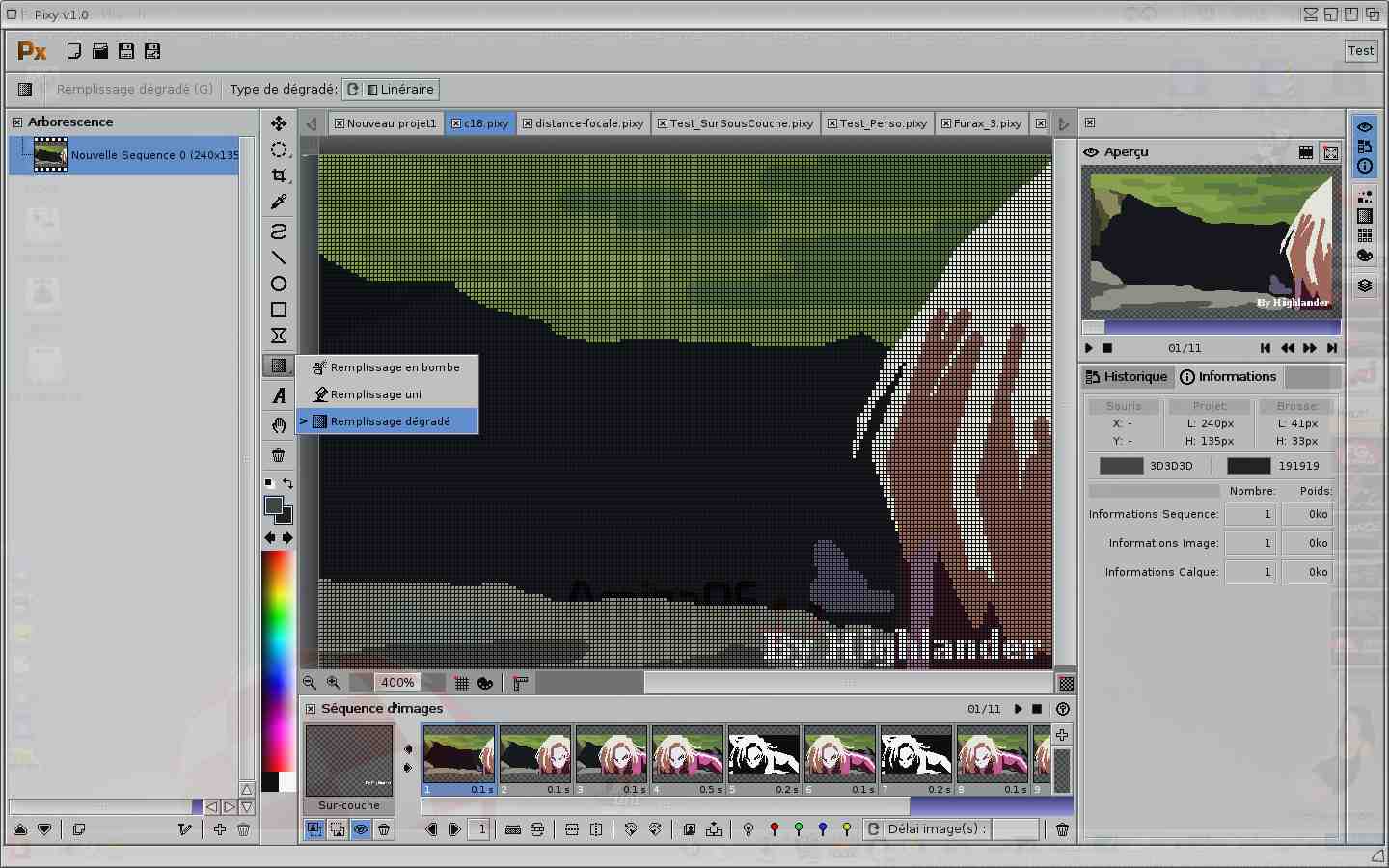Toggle the canvas grid display
The height and width of the screenshot is (868, 1389).
pos(461,683)
